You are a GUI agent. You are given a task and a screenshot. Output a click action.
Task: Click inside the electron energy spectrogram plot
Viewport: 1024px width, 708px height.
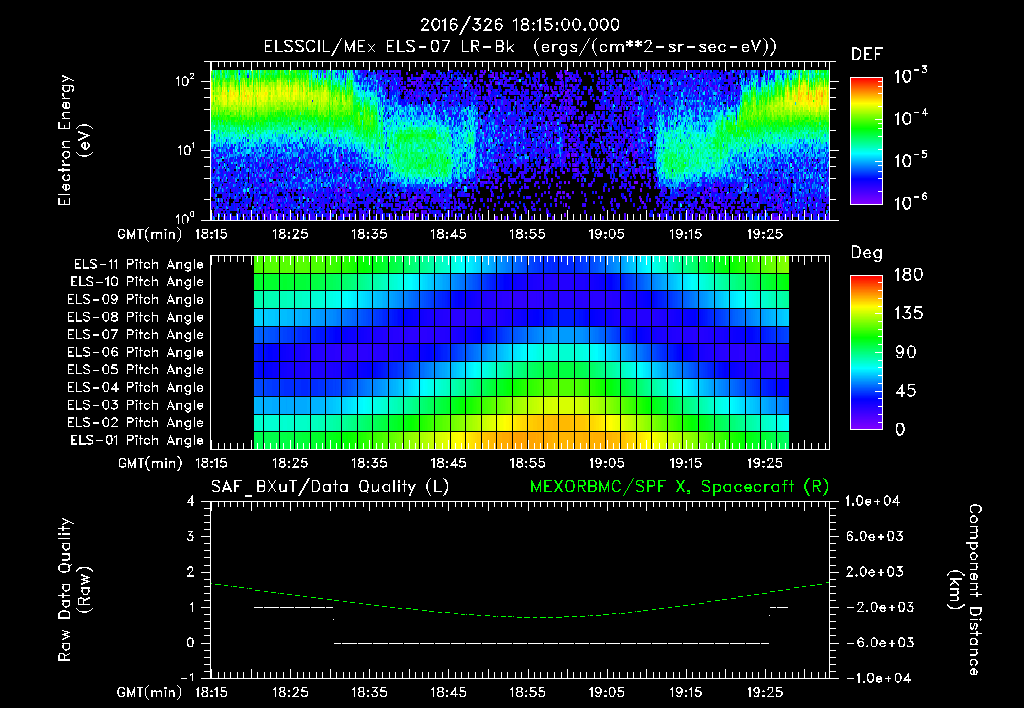(520, 140)
